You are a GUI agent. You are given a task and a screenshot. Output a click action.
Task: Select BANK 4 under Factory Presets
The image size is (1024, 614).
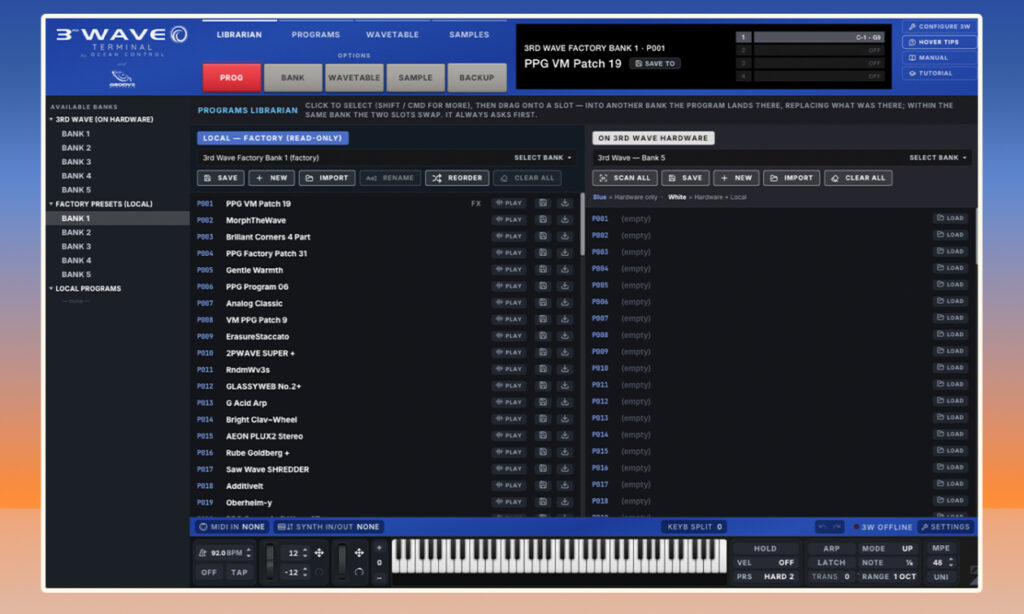pos(76,260)
